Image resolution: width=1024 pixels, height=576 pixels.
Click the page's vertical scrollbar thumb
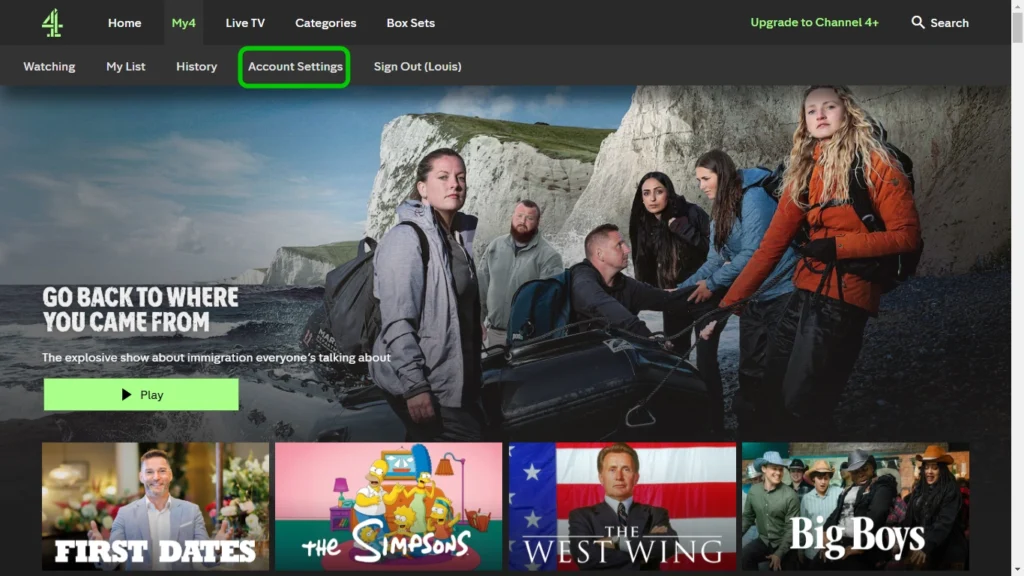pos(1017,26)
